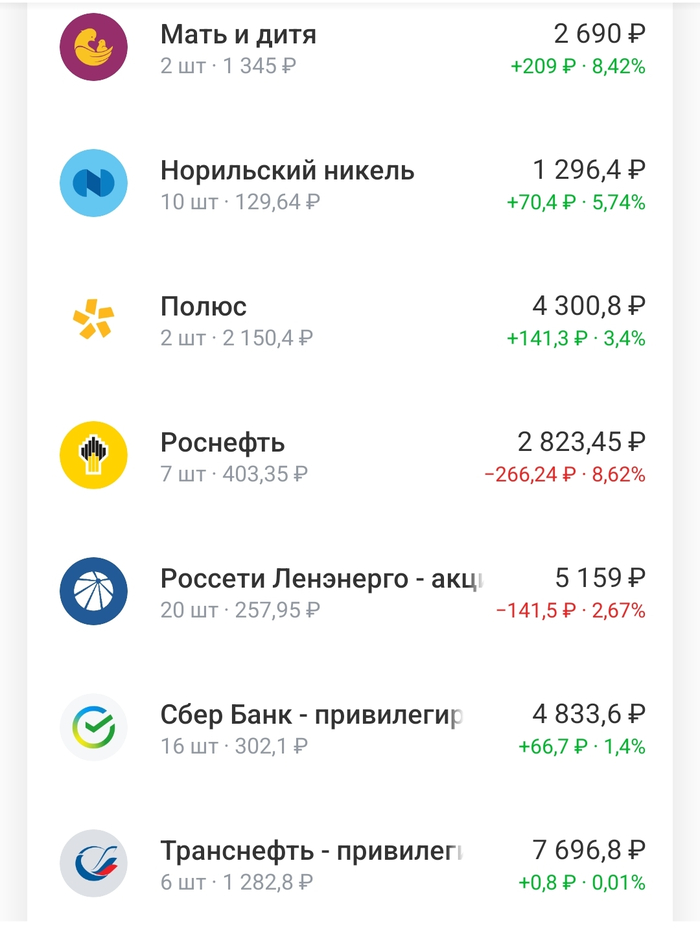
Task: Open Сбер Банк привилегированные title
Action: (311, 714)
